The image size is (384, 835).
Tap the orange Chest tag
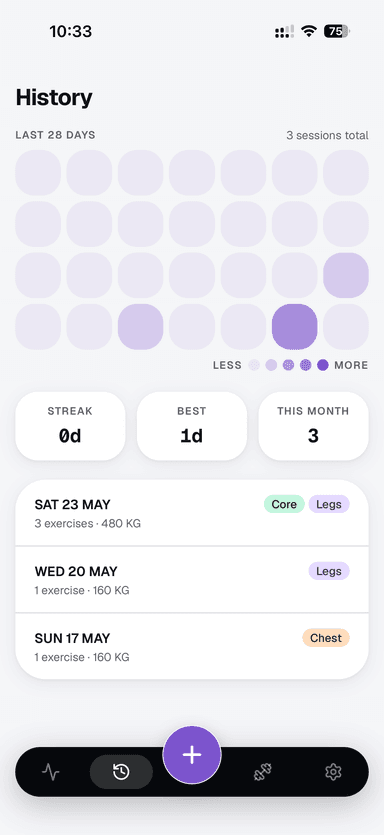tap(326, 637)
